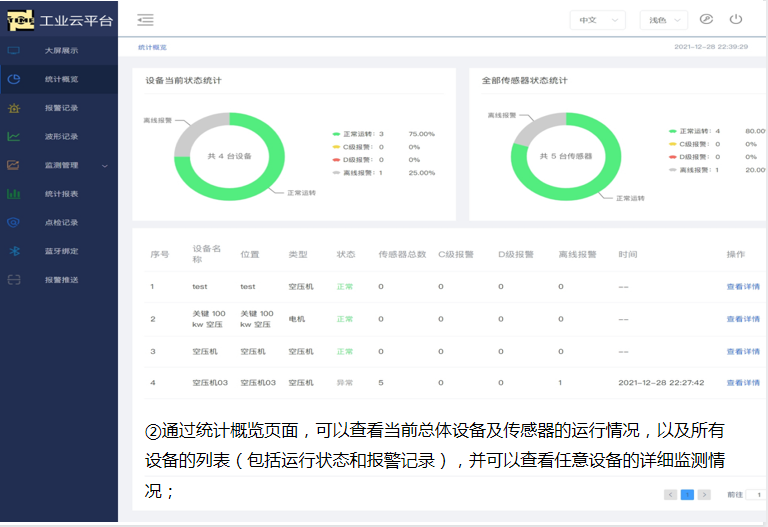768x527 pixels.
Task: Select the 波形记录 waveform chart icon
Action: point(14,137)
